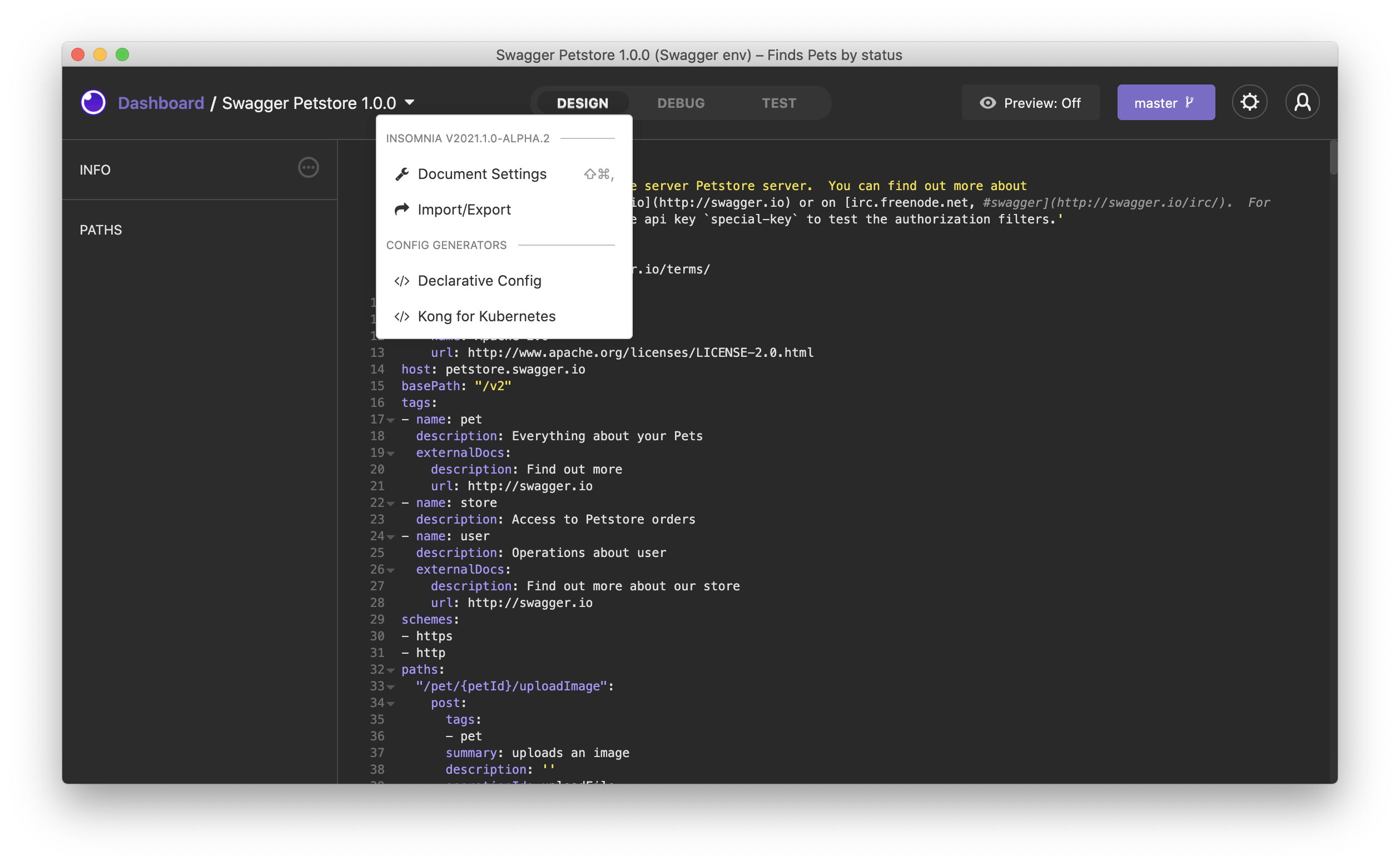This screenshot has width=1400, height=866.
Task: Go to the Dashboard link
Action: [x=161, y=103]
